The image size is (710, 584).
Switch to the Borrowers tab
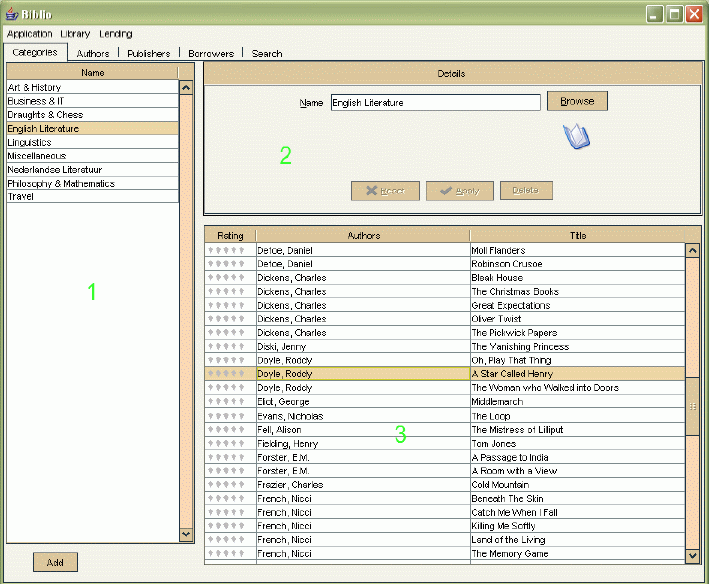211,53
